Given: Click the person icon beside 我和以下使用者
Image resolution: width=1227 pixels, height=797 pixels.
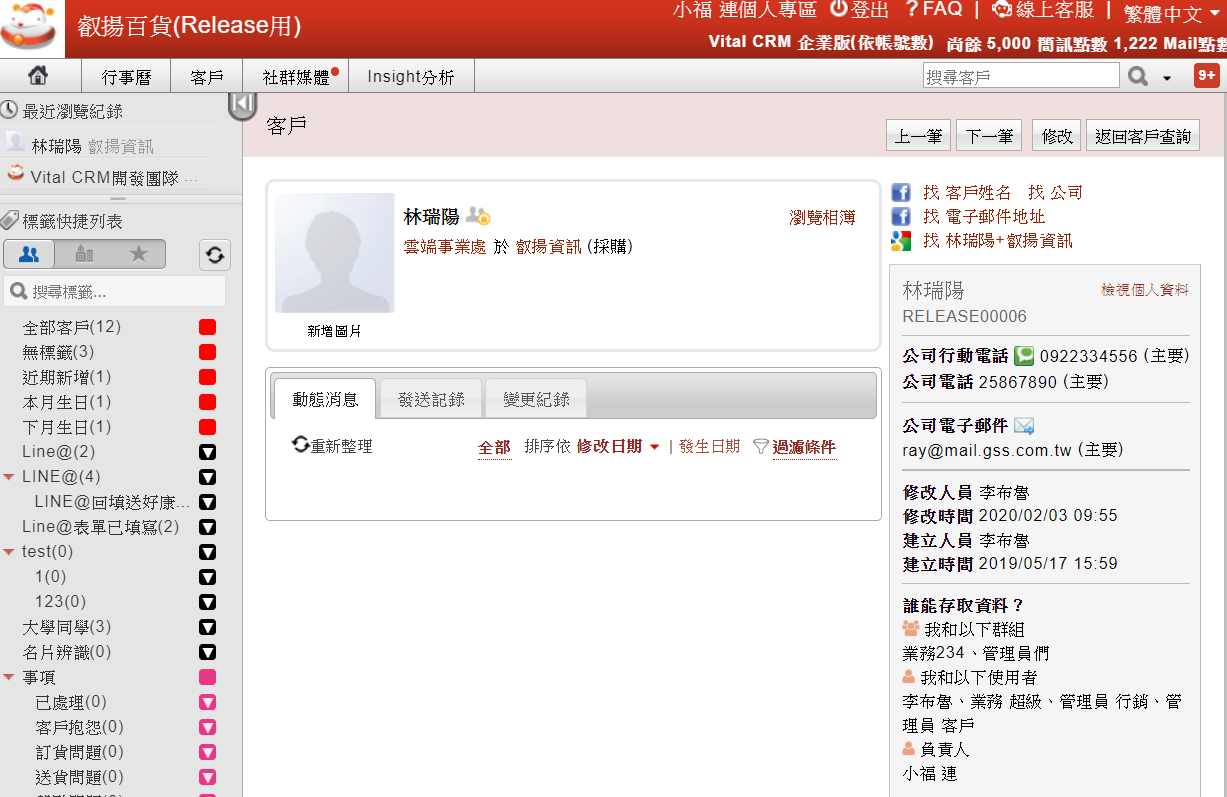Looking at the screenshot, I should [909, 677].
